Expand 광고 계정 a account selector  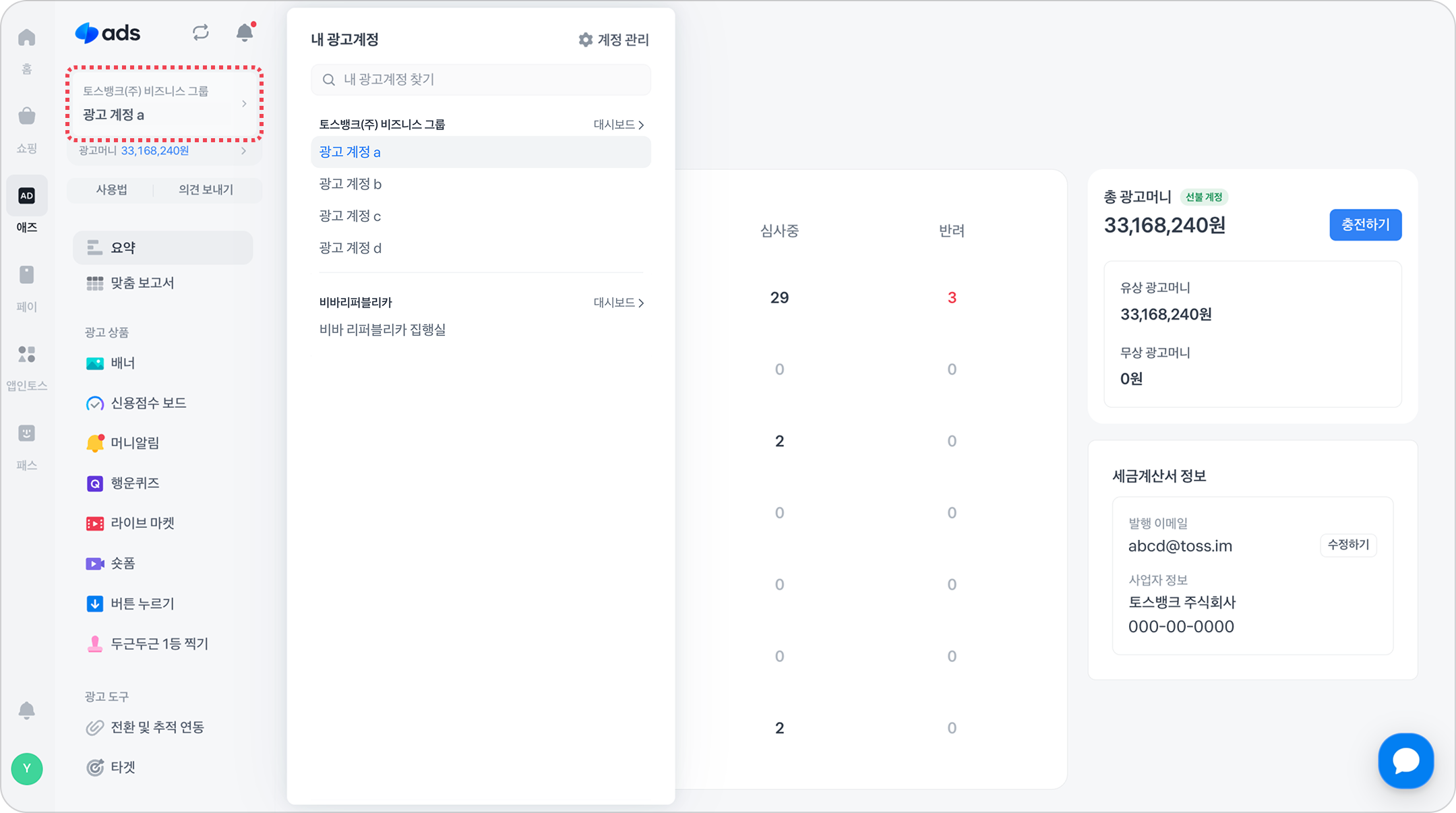[x=164, y=104]
